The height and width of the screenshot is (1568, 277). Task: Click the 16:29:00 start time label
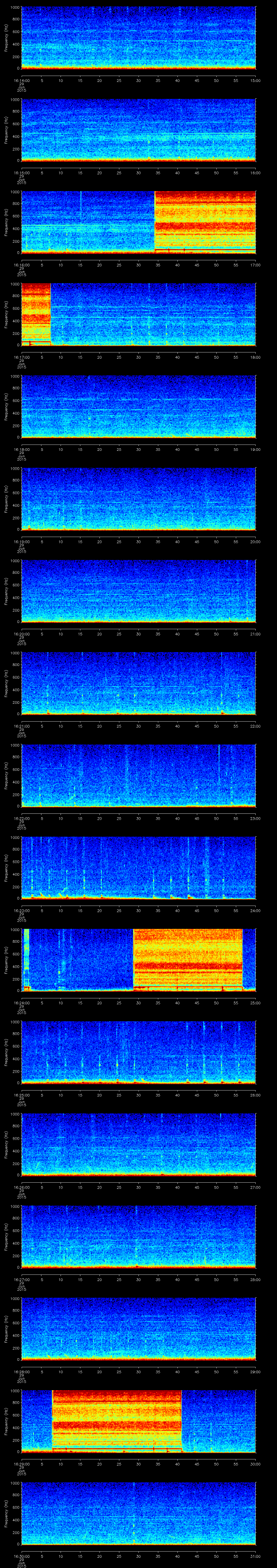coord(21,1464)
